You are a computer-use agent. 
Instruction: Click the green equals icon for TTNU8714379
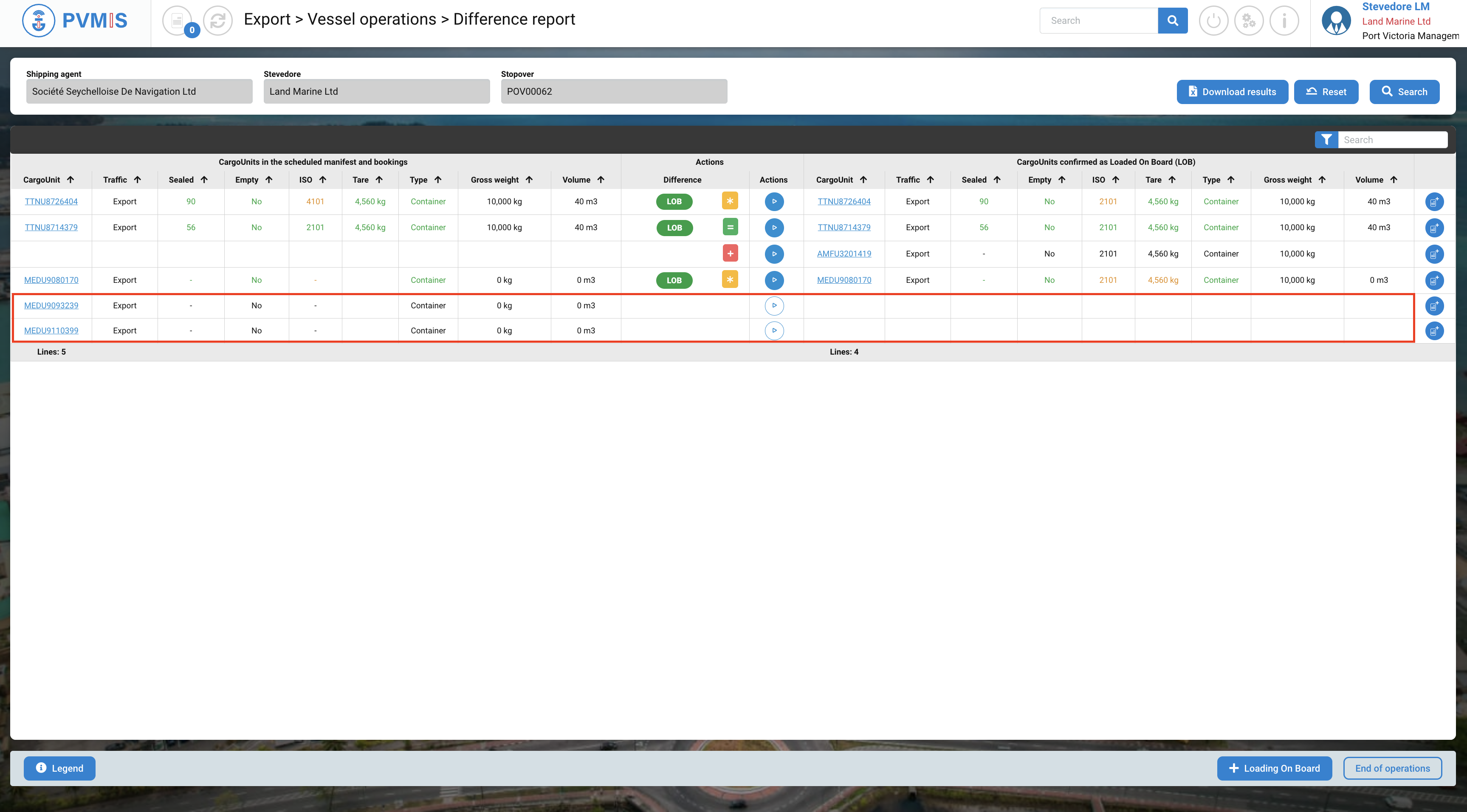click(x=730, y=227)
